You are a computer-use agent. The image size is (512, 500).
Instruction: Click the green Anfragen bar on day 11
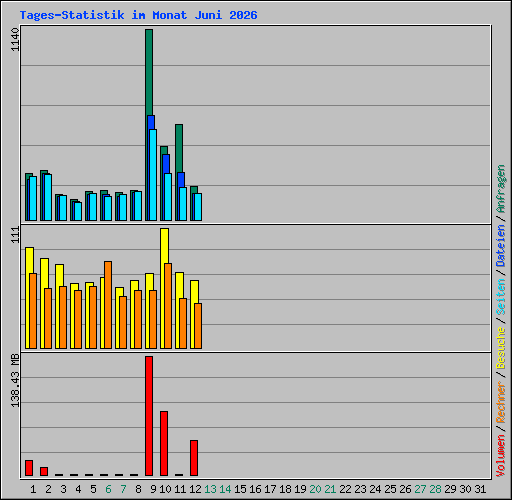pos(179,148)
